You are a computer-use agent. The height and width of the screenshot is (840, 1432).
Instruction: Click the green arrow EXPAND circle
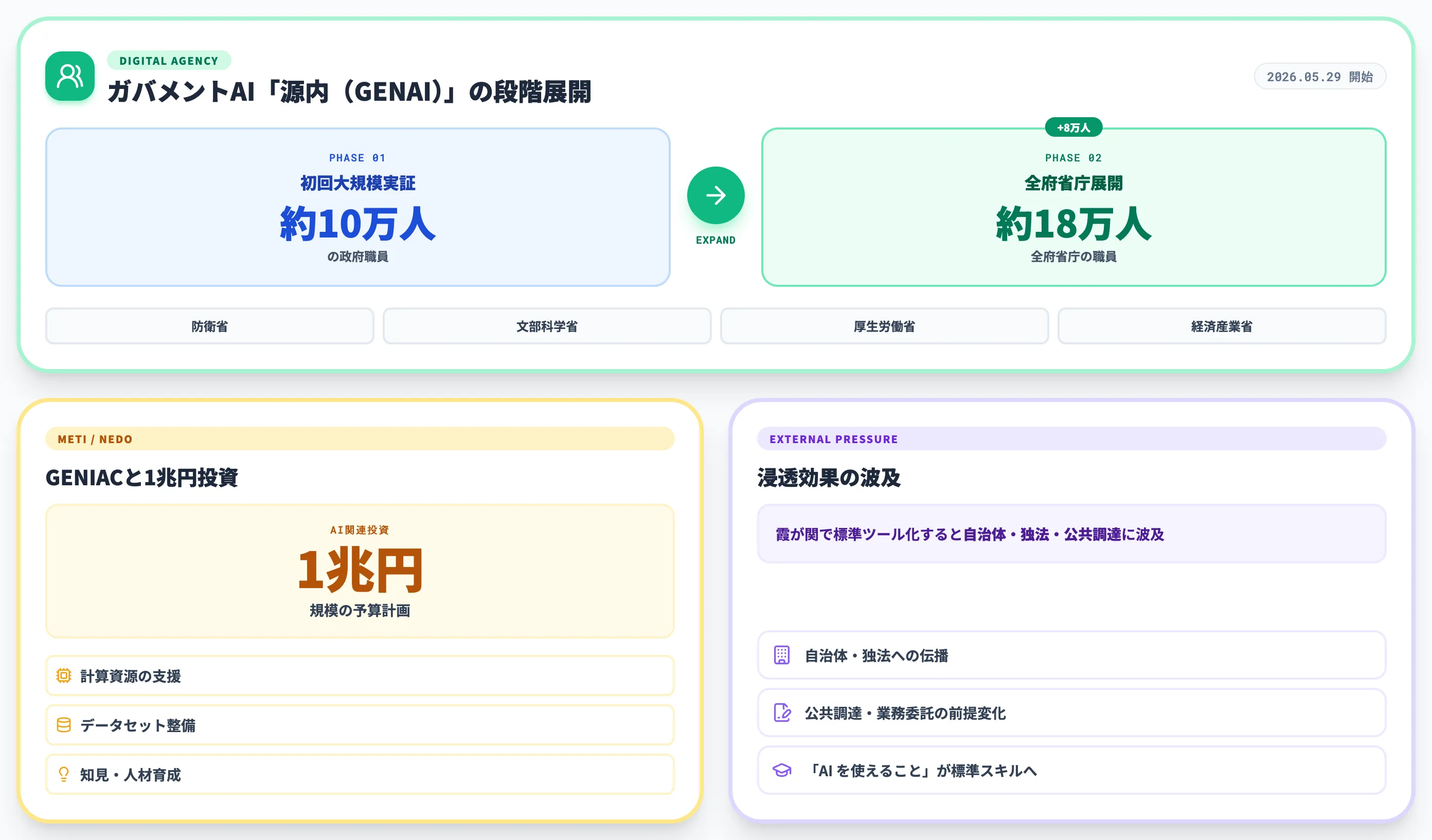coord(715,195)
